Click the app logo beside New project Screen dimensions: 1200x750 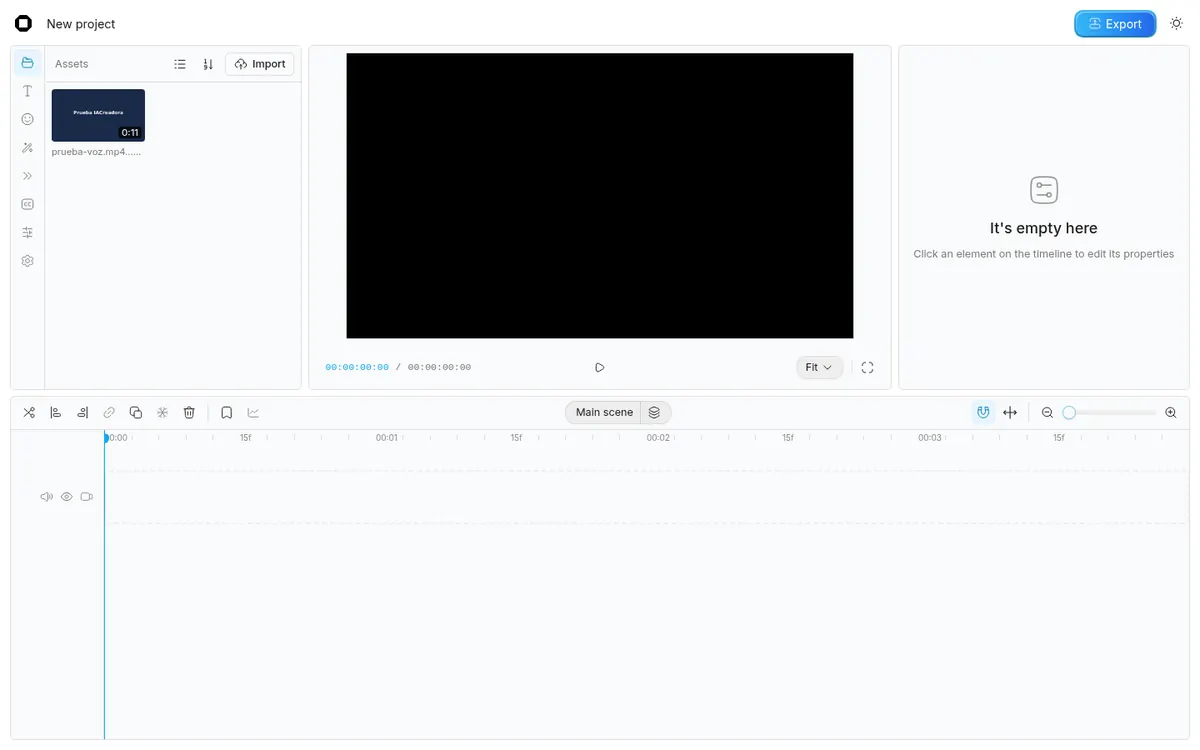pyautogui.click(x=23, y=24)
